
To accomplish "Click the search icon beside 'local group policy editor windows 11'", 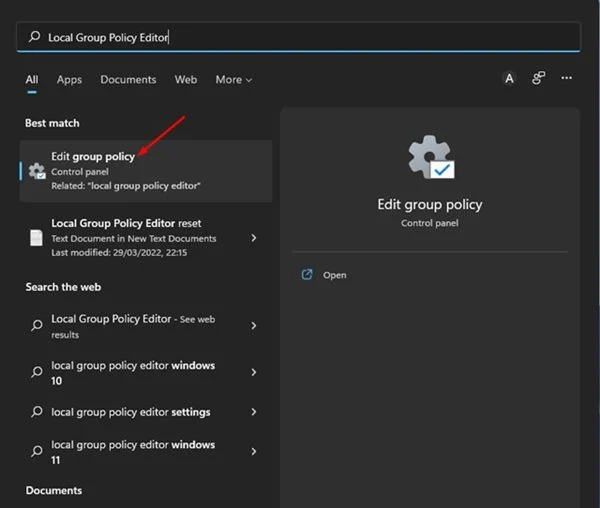I will click(37, 451).
